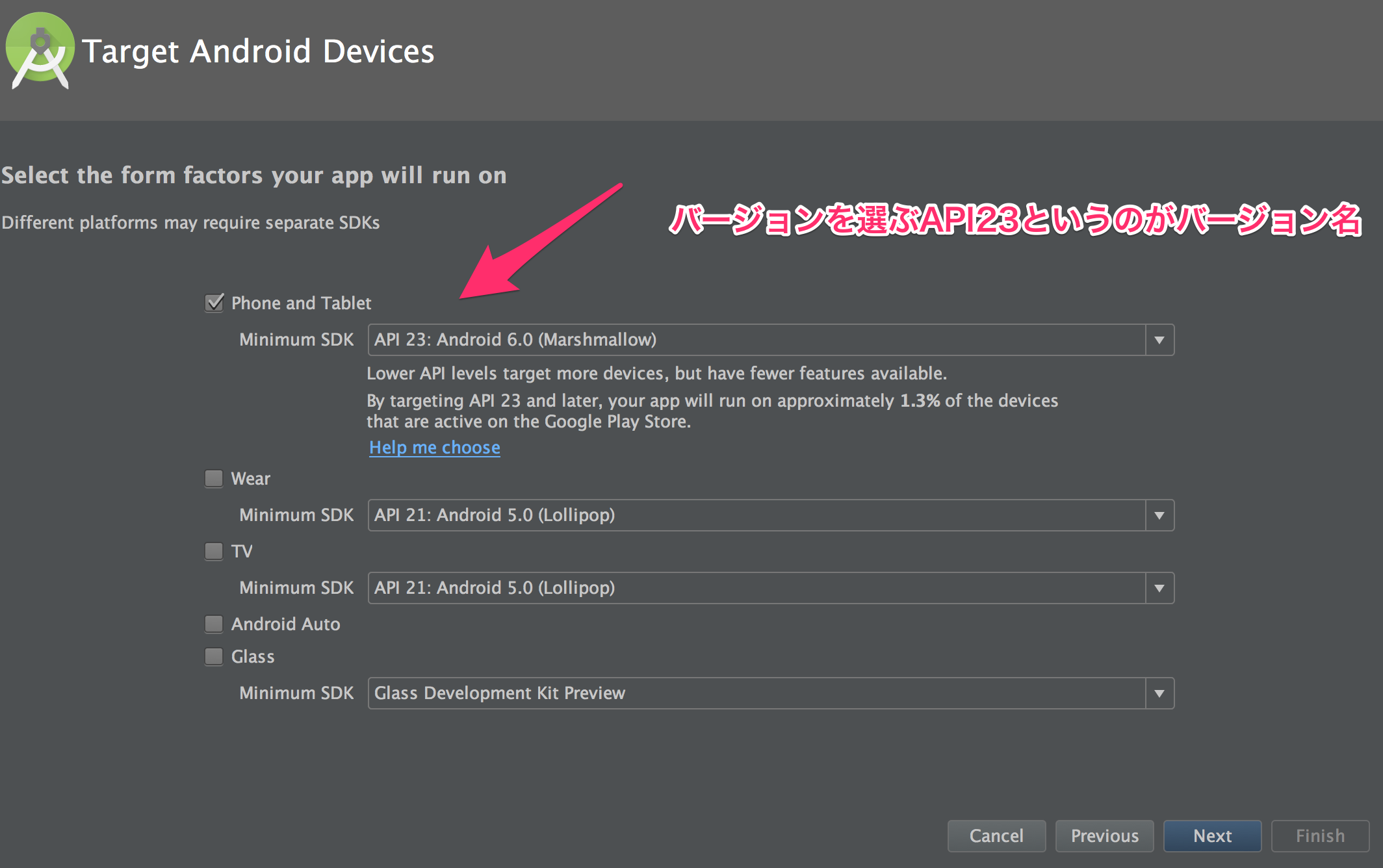Click the Target Android Devices title

258,52
